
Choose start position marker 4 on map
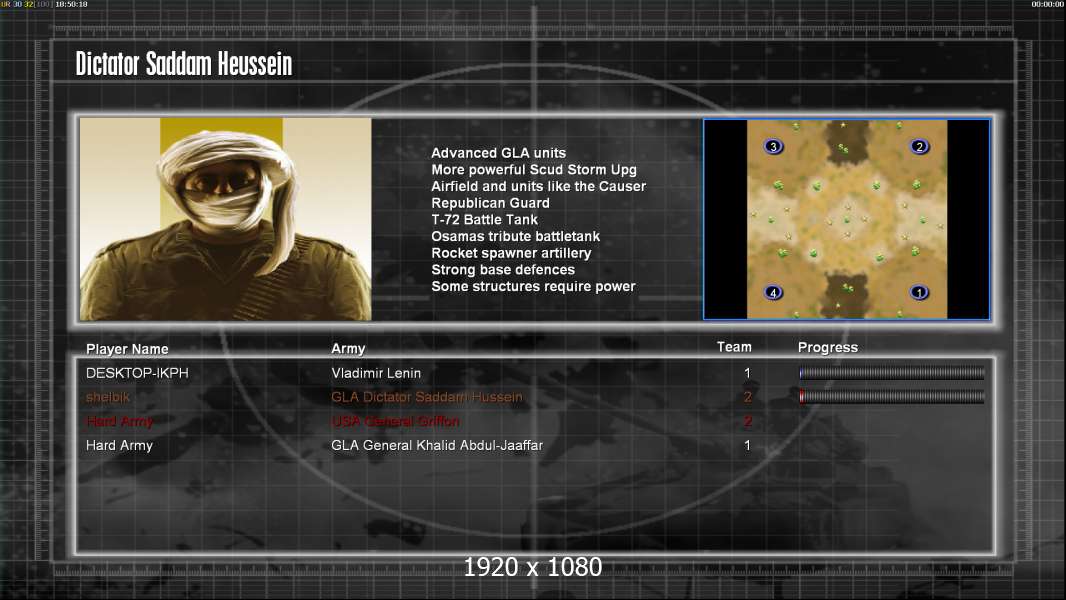[x=773, y=293]
